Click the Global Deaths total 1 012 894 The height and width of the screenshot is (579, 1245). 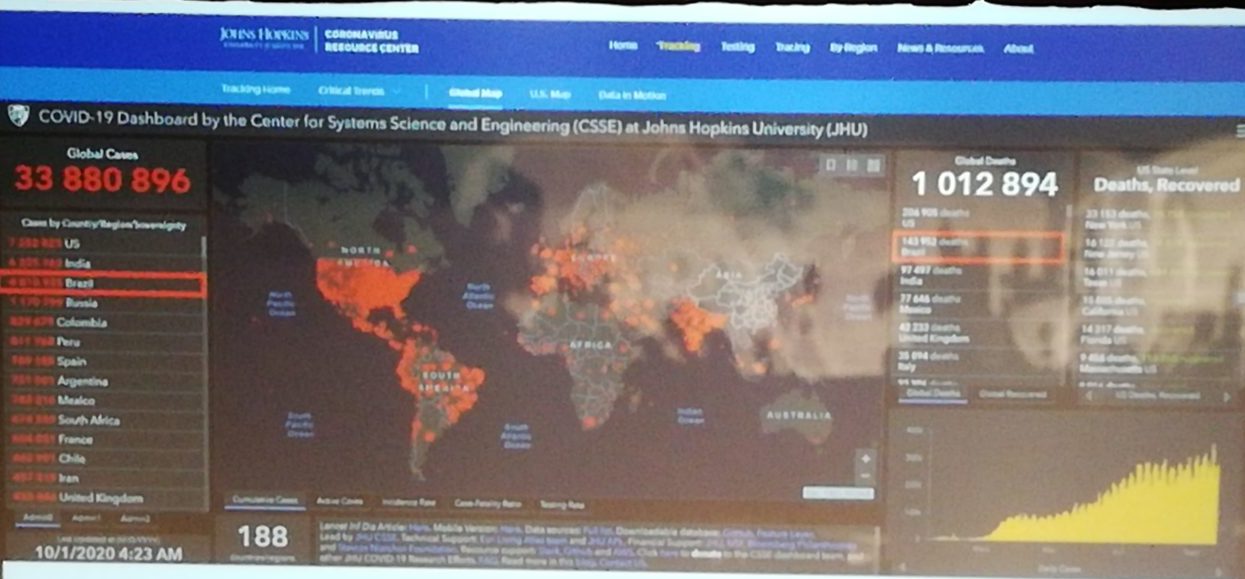985,184
